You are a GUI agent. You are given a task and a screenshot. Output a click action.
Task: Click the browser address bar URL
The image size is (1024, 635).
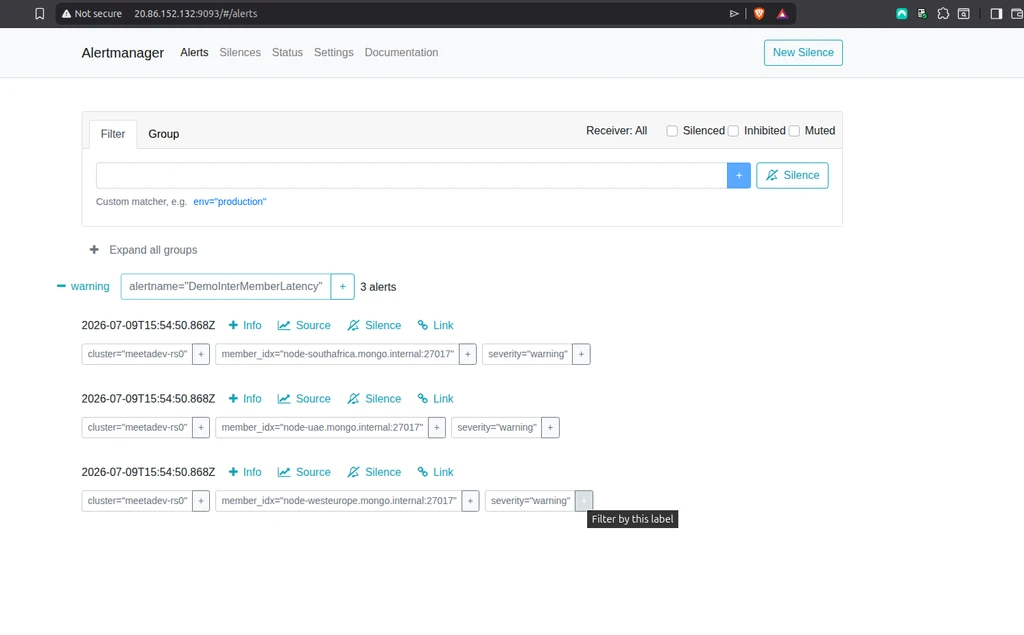(195, 14)
